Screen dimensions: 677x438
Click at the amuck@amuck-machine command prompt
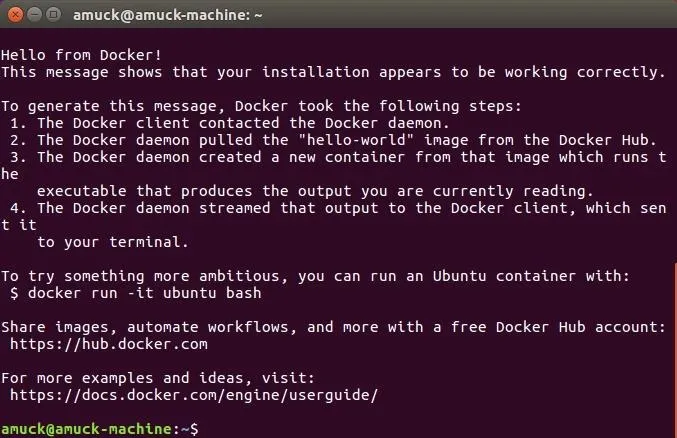(100, 429)
